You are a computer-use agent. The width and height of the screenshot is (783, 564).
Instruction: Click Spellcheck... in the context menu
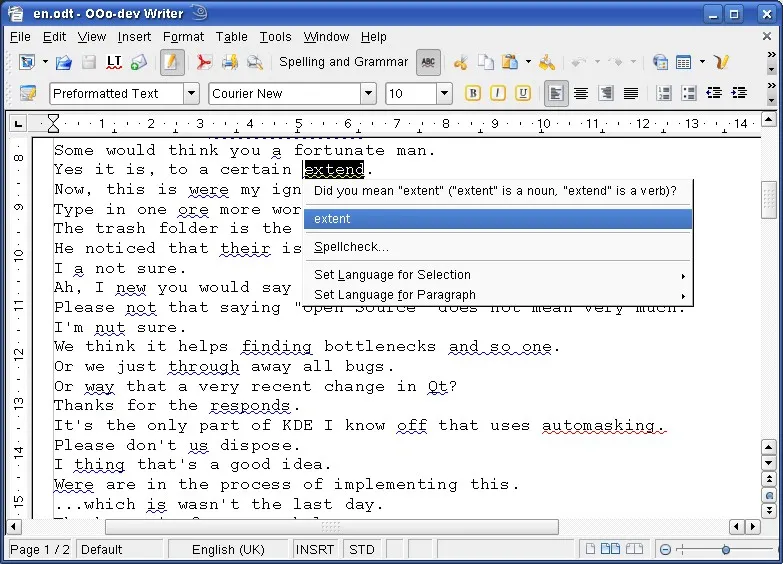pos(498,247)
